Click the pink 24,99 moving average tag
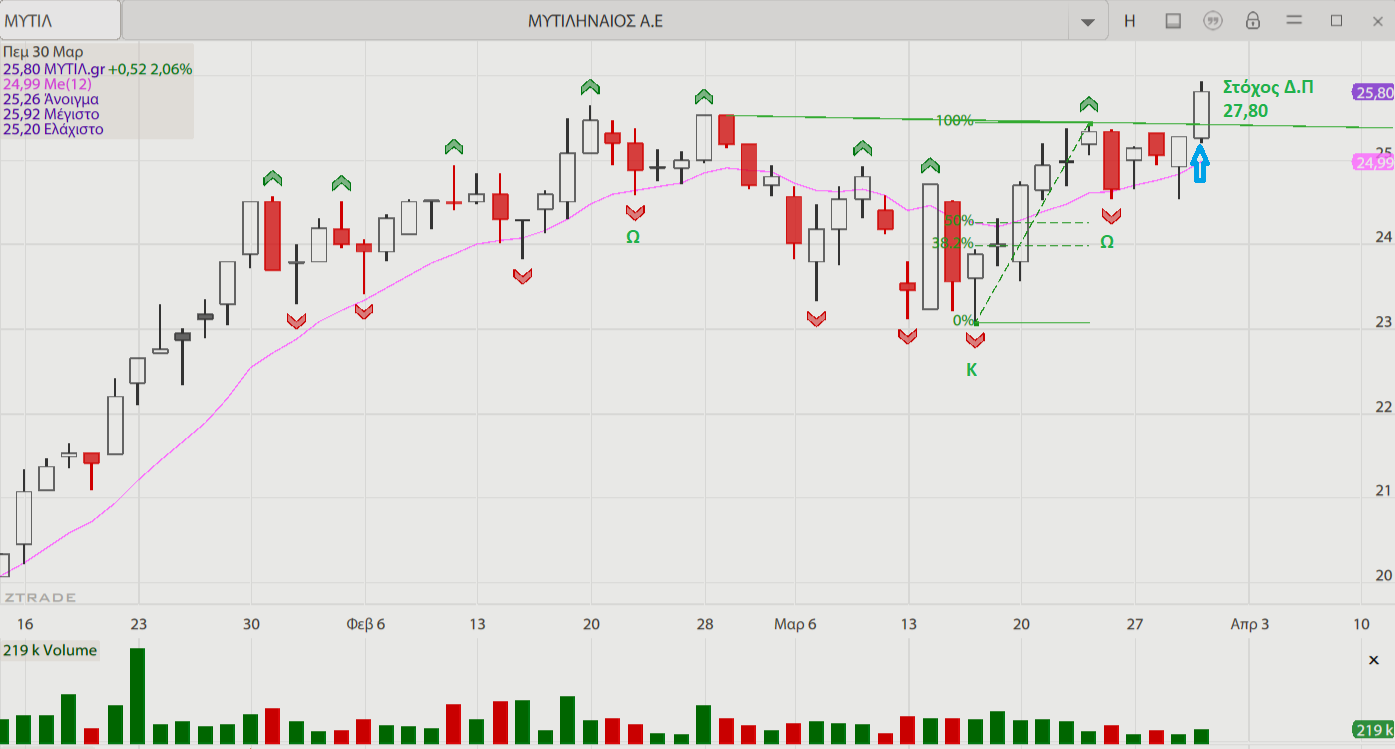The width and height of the screenshot is (1395, 749). 1372,162
